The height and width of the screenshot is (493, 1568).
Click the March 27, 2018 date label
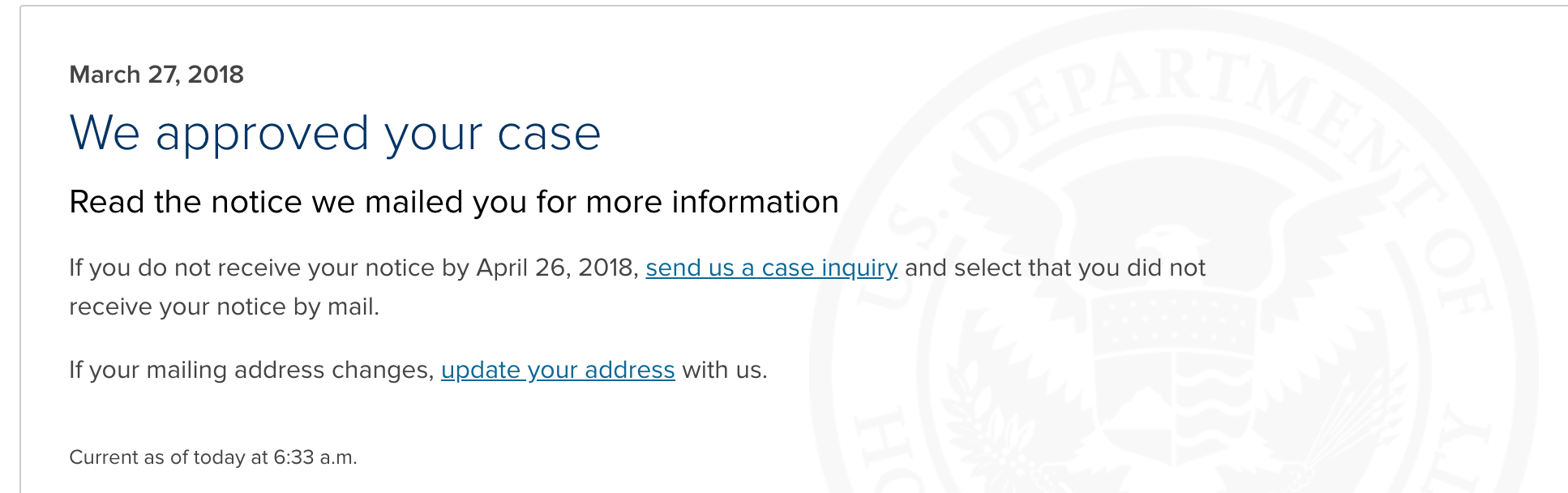click(156, 75)
